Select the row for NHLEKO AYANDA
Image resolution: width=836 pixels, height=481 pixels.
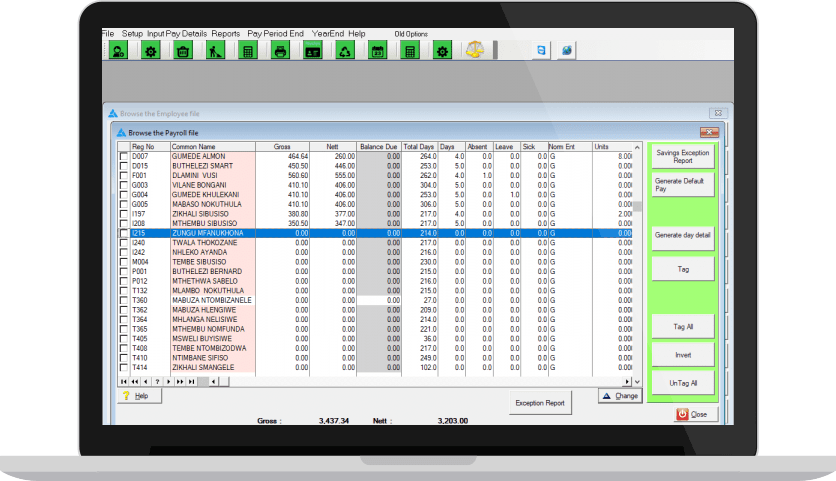(375, 252)
